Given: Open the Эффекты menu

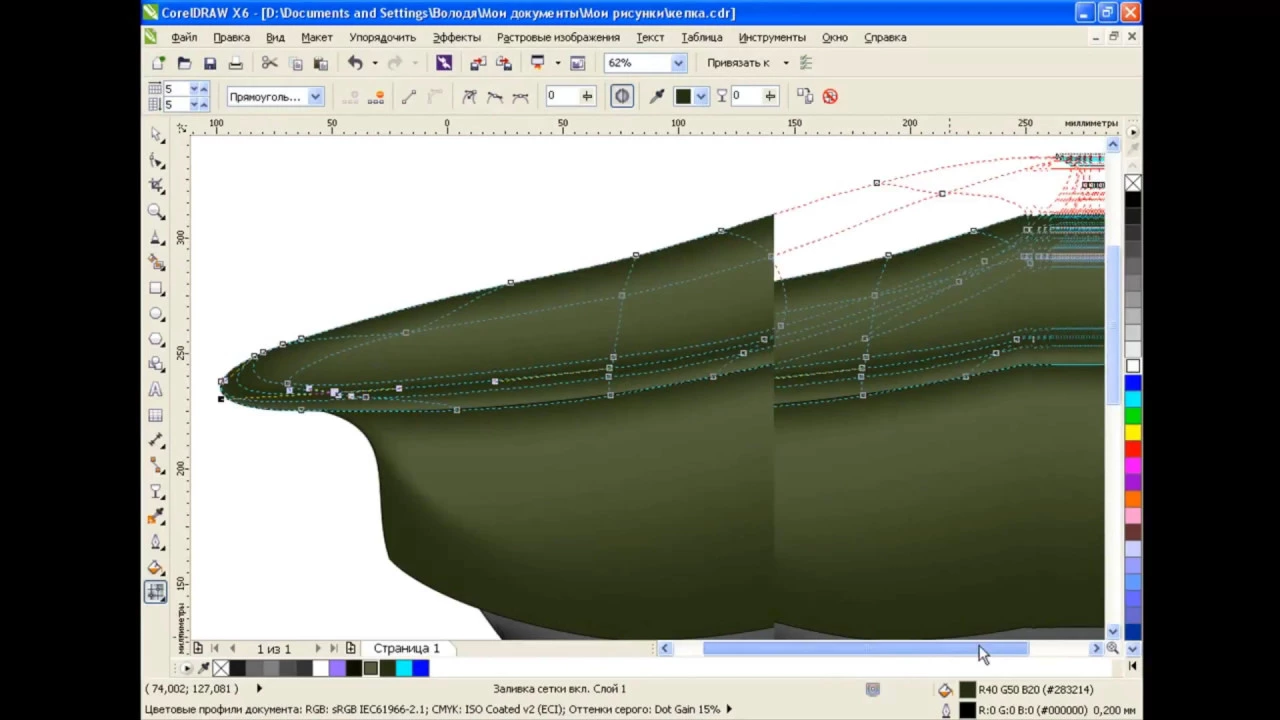Looking at the screenshot, I should pyautogui.click(x=457, y=37).
